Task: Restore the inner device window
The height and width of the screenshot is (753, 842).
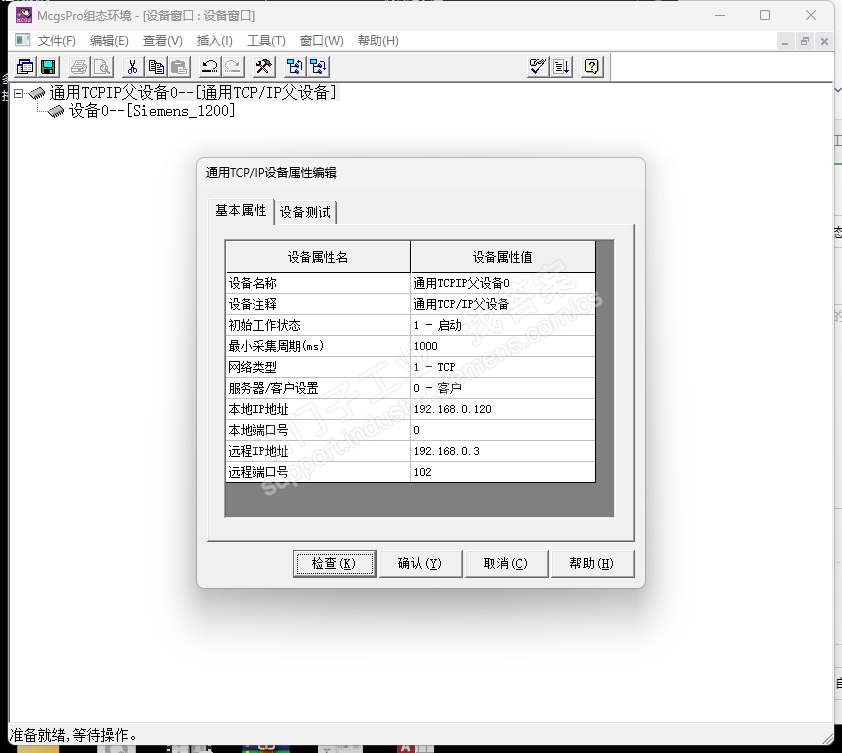Action: [804, 41]
